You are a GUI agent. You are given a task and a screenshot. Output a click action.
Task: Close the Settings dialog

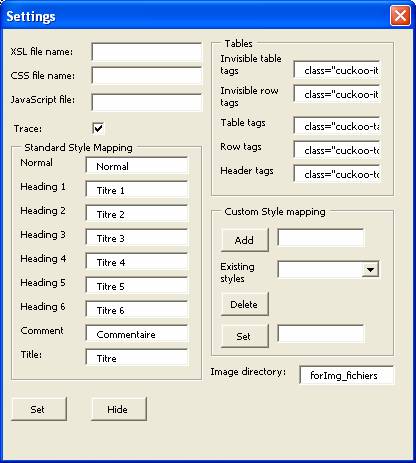(x=400, y=16)
